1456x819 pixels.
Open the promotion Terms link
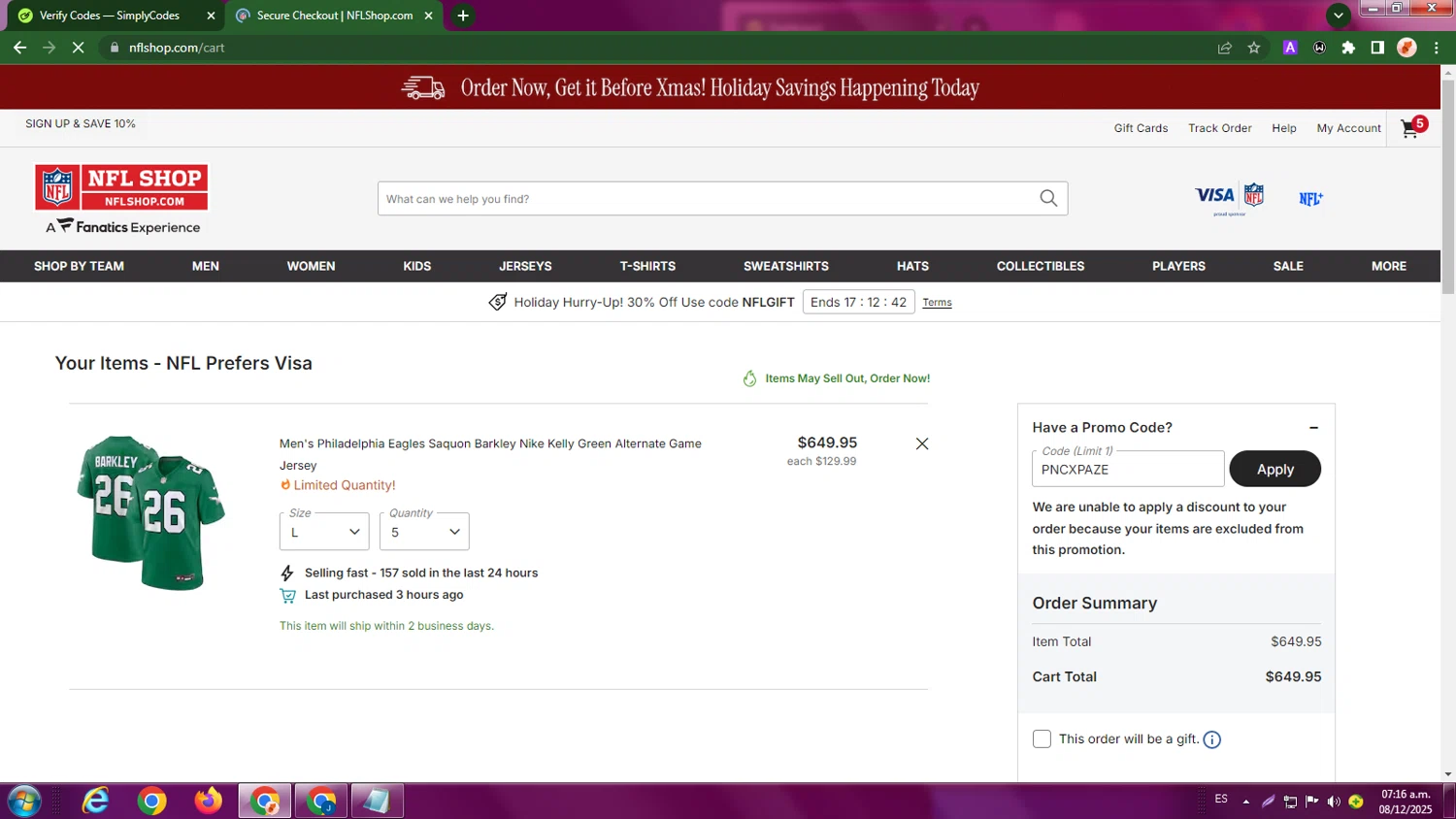(x=937, y=303)
